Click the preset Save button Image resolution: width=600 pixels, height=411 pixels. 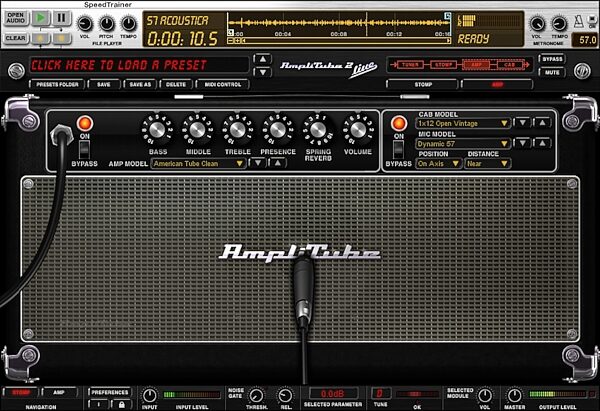coord(104,84)
